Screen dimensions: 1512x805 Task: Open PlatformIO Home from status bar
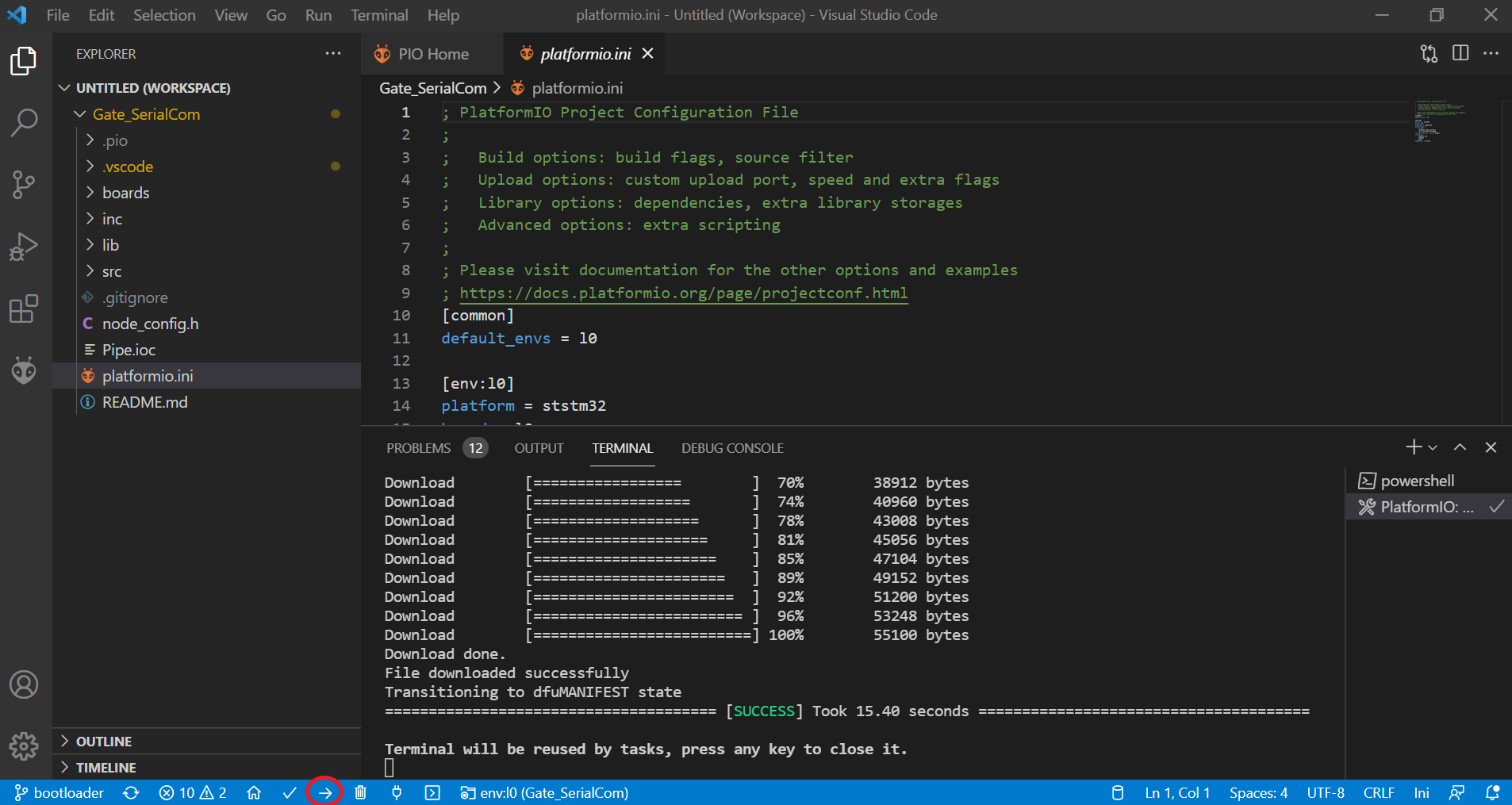pyautogui.click(x=254, y=792)
